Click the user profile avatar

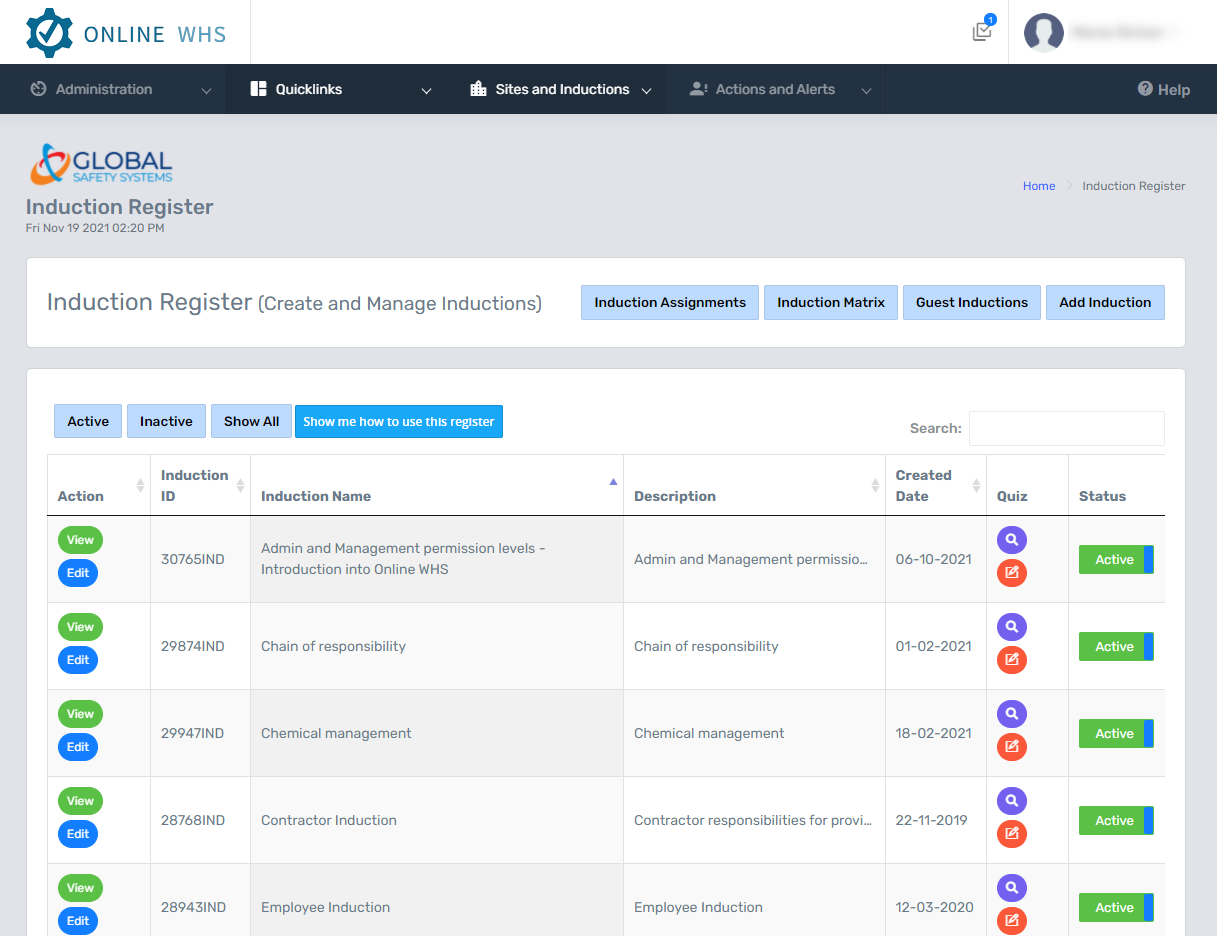click(x=1043, y=33)
